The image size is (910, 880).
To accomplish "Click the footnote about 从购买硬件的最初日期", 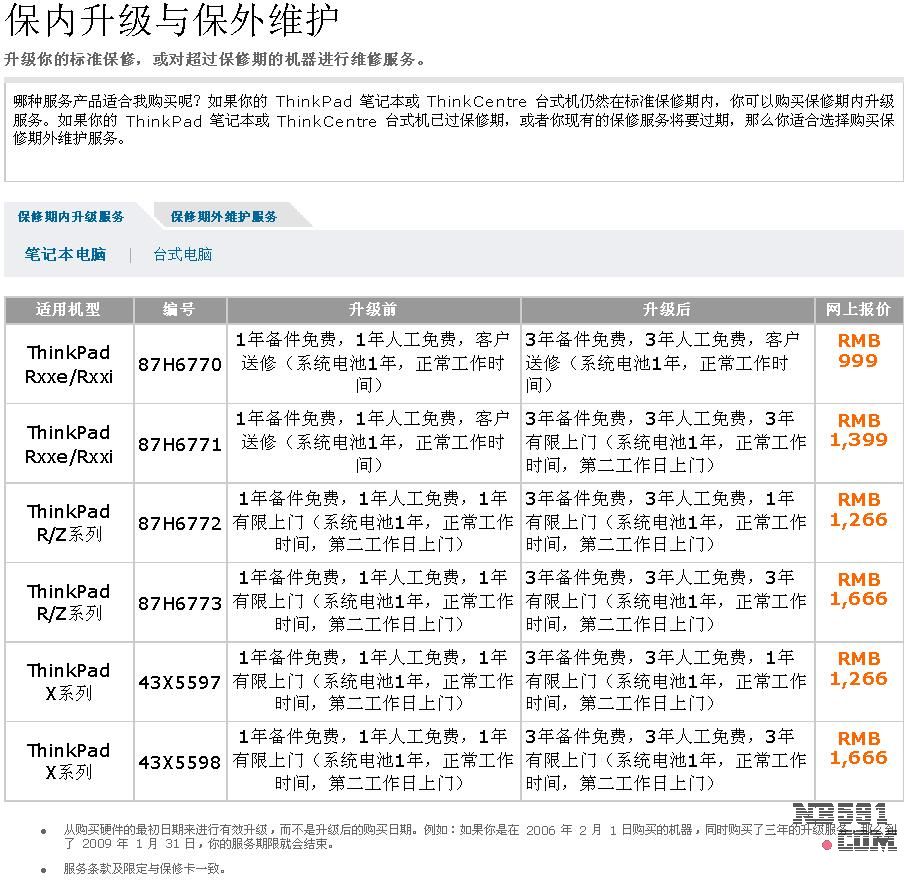I will pos(480,836).
